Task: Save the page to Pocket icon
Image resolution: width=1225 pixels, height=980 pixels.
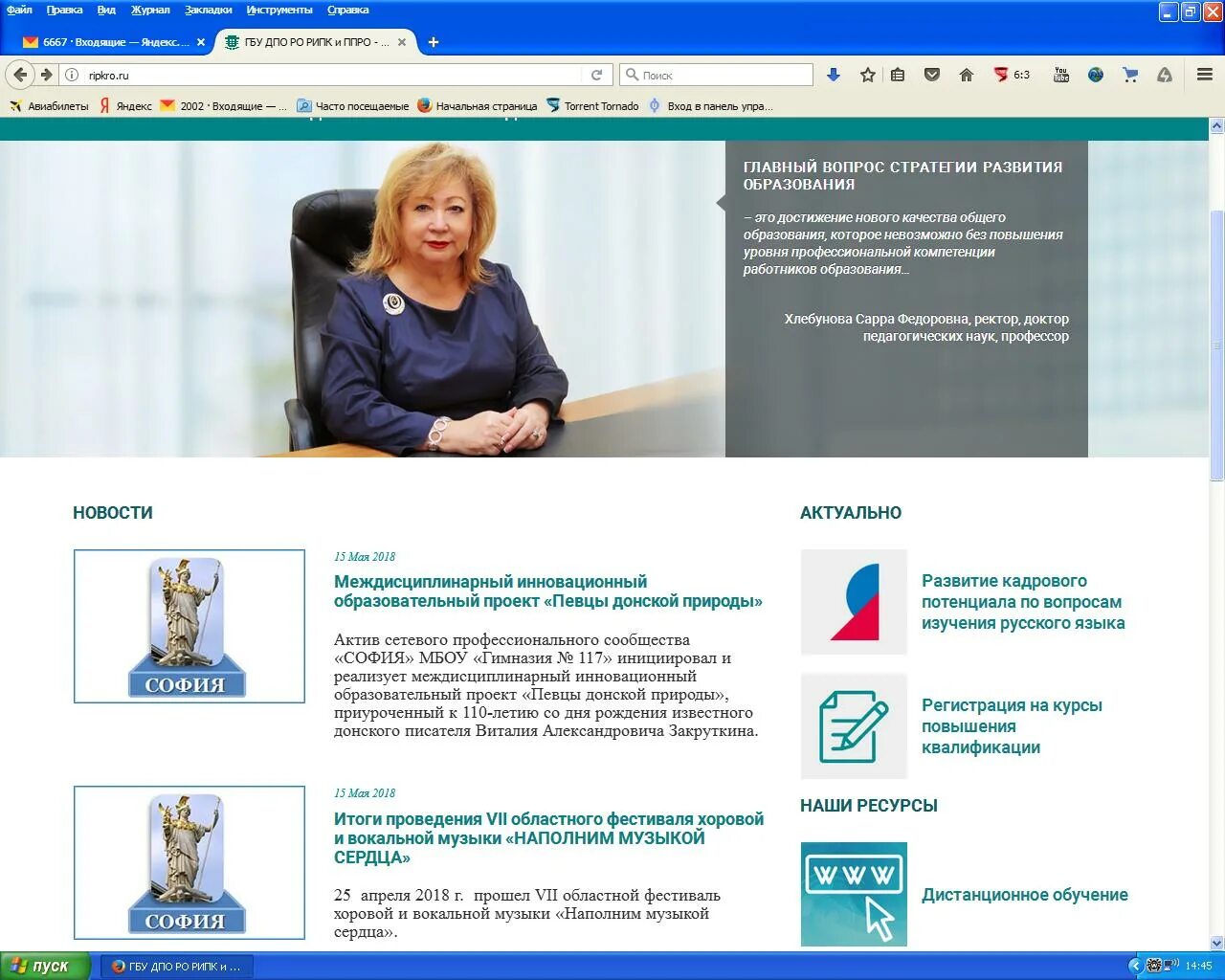Action: (930, 74)
